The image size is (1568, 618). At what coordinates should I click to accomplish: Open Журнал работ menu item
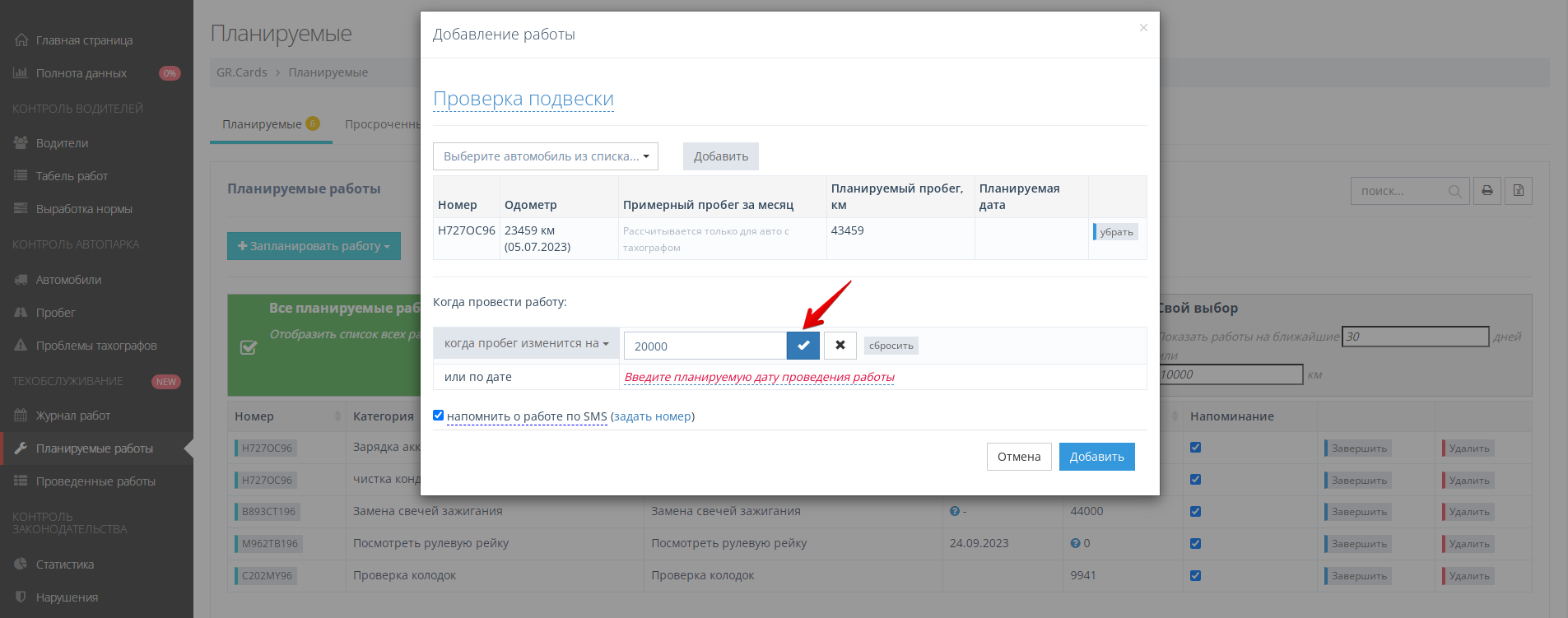pyautogui.click(x=72, y=416)
